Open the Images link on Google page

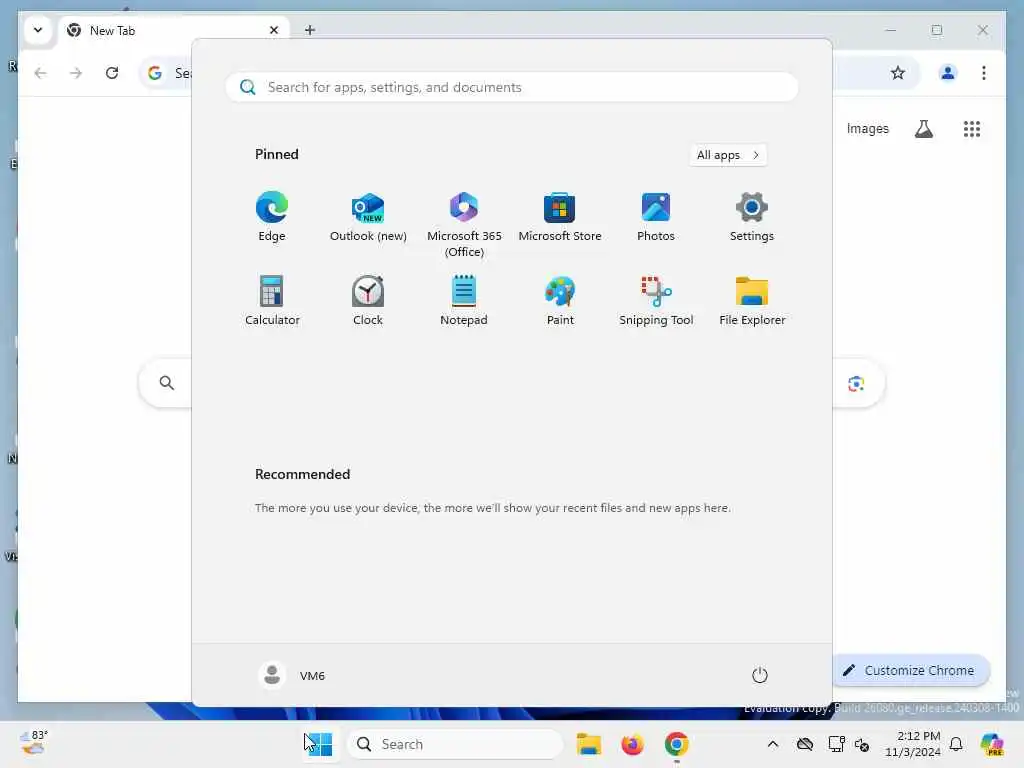tap(867, 129)
